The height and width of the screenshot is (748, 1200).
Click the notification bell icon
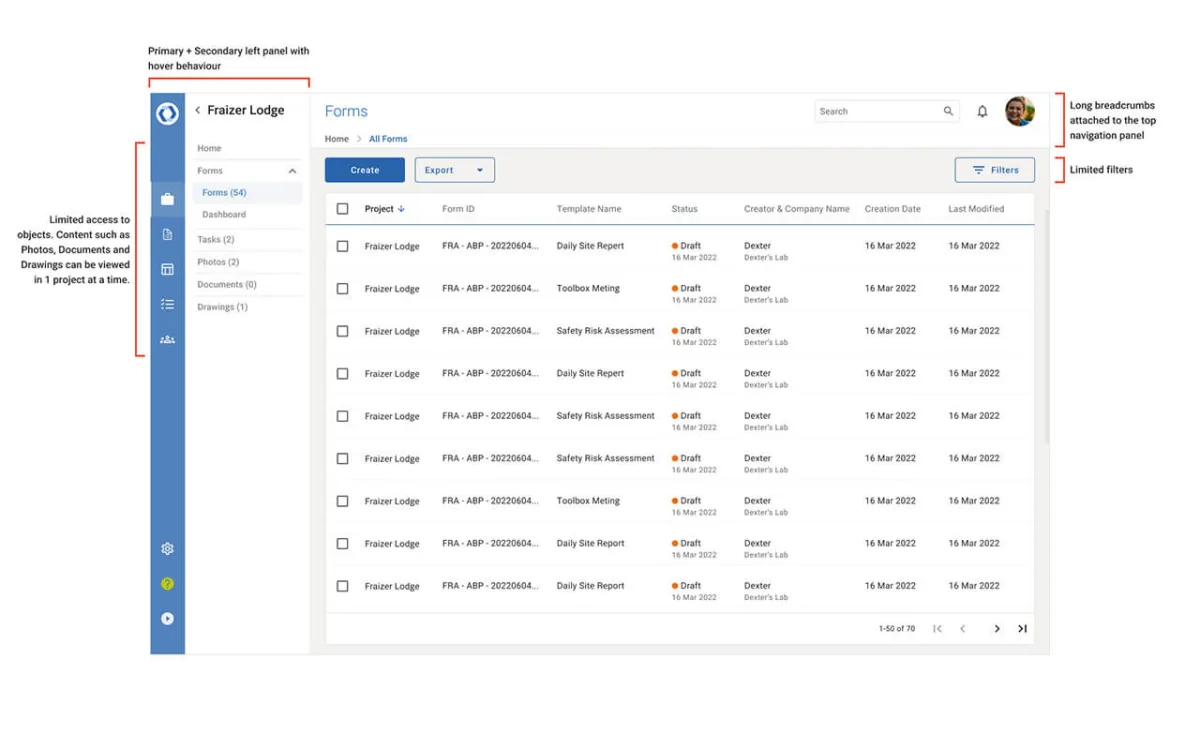tap(982, 112)
